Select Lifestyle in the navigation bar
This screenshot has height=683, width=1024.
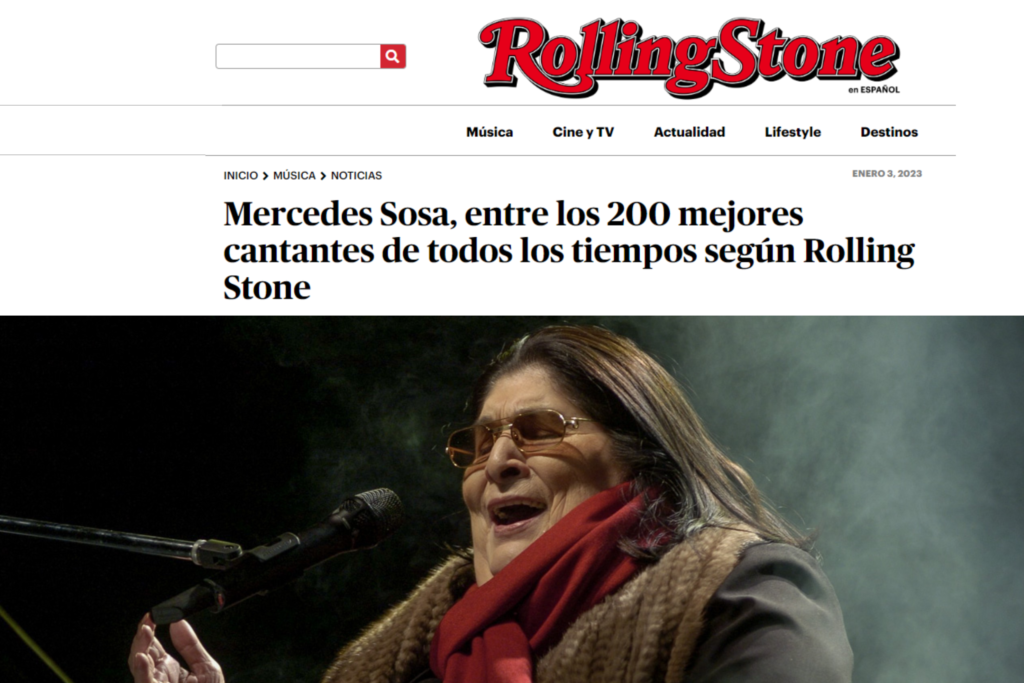pos(793,132)
